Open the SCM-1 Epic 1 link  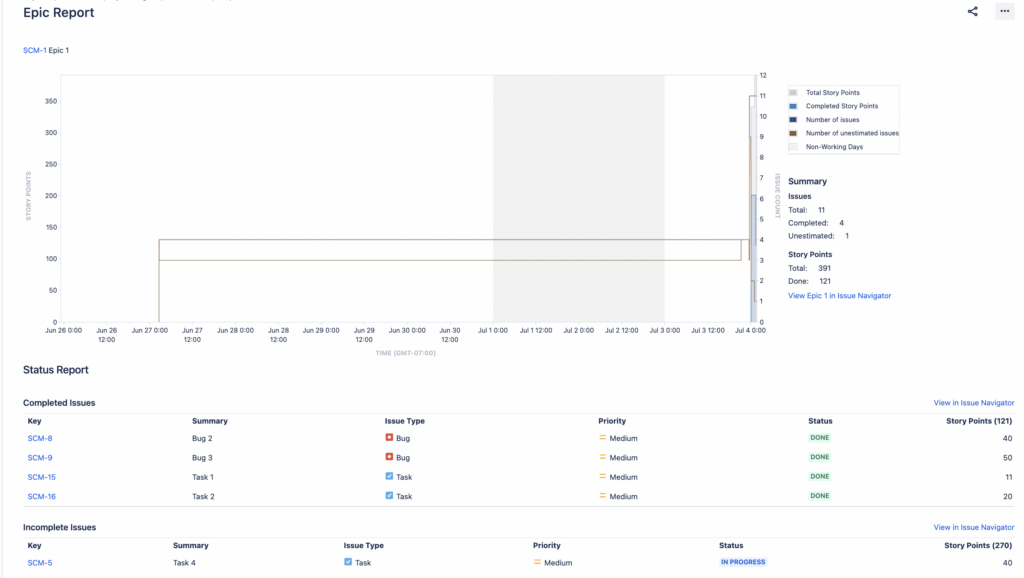click(45, 49)
